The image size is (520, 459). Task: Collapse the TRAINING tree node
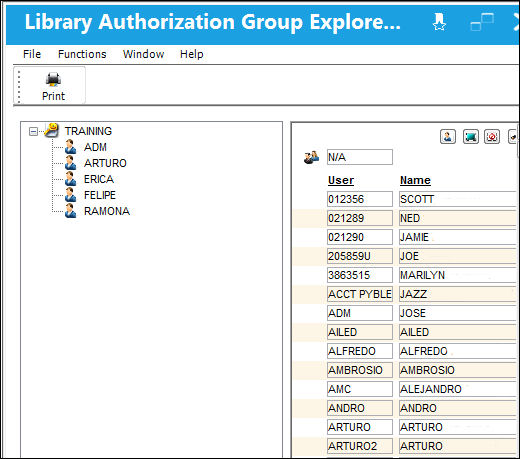[x=33, y=131]
